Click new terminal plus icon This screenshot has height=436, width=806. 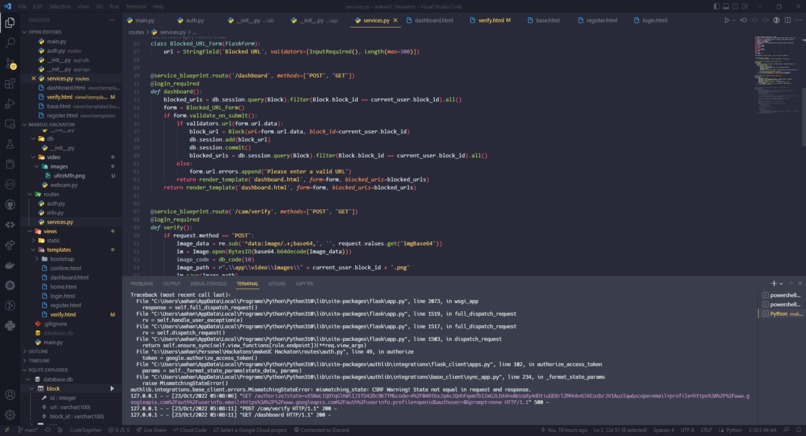pos(774,283)
